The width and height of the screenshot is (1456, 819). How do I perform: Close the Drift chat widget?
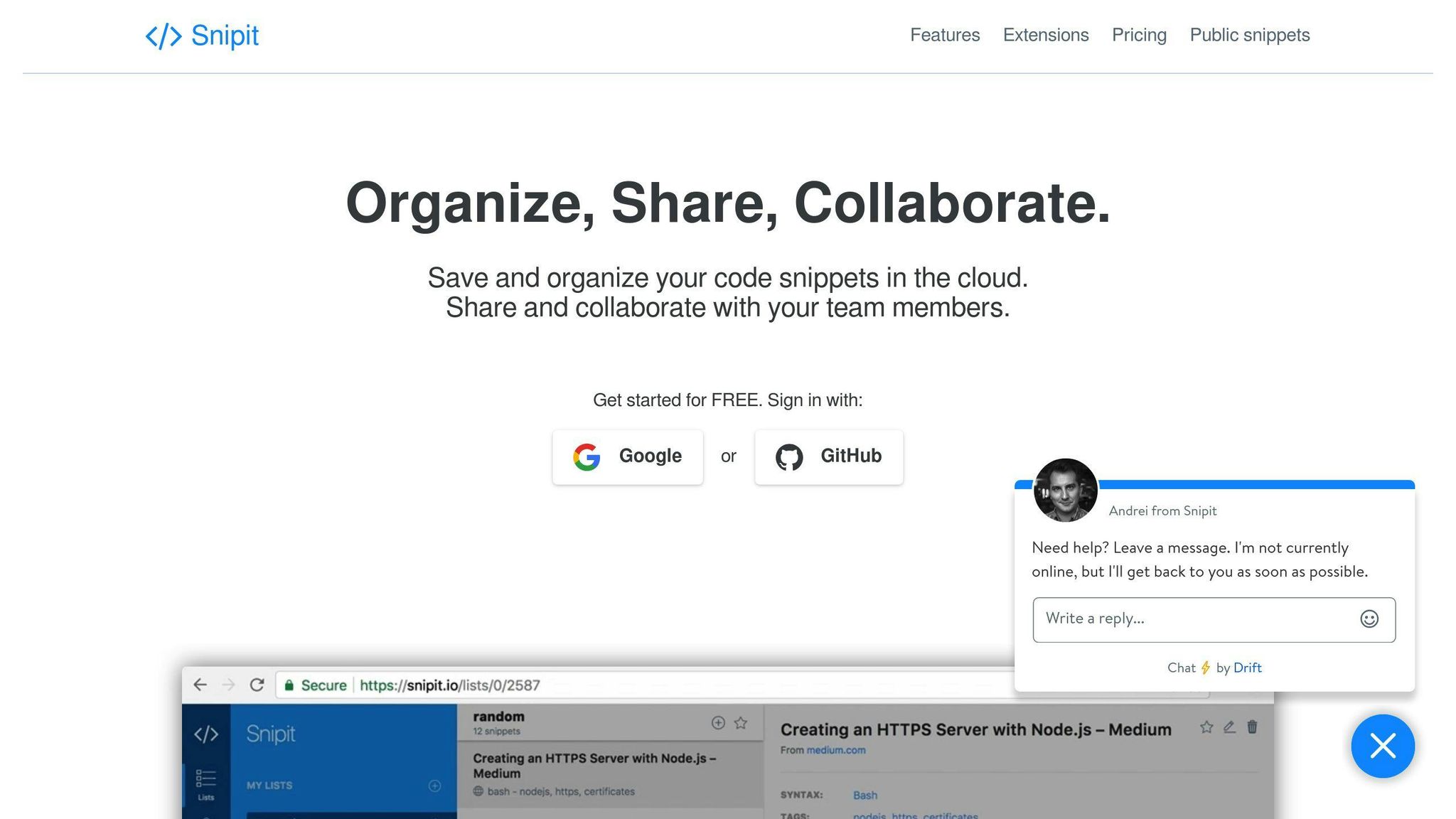tap(1383, 746)
